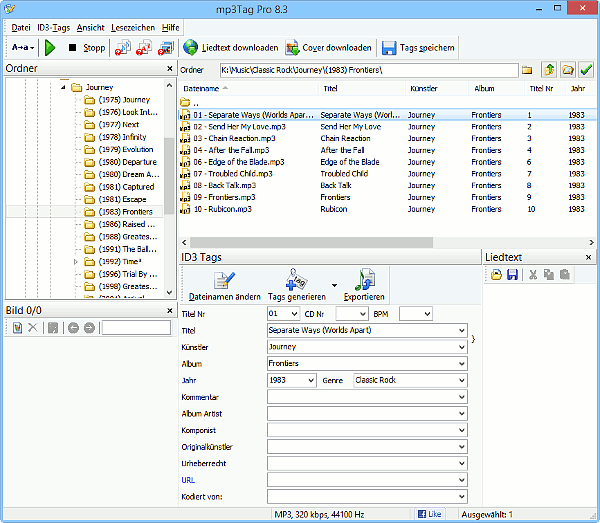
Task: Select file 09 - Frontiers.mp3
Action: (x=387, y=197)
